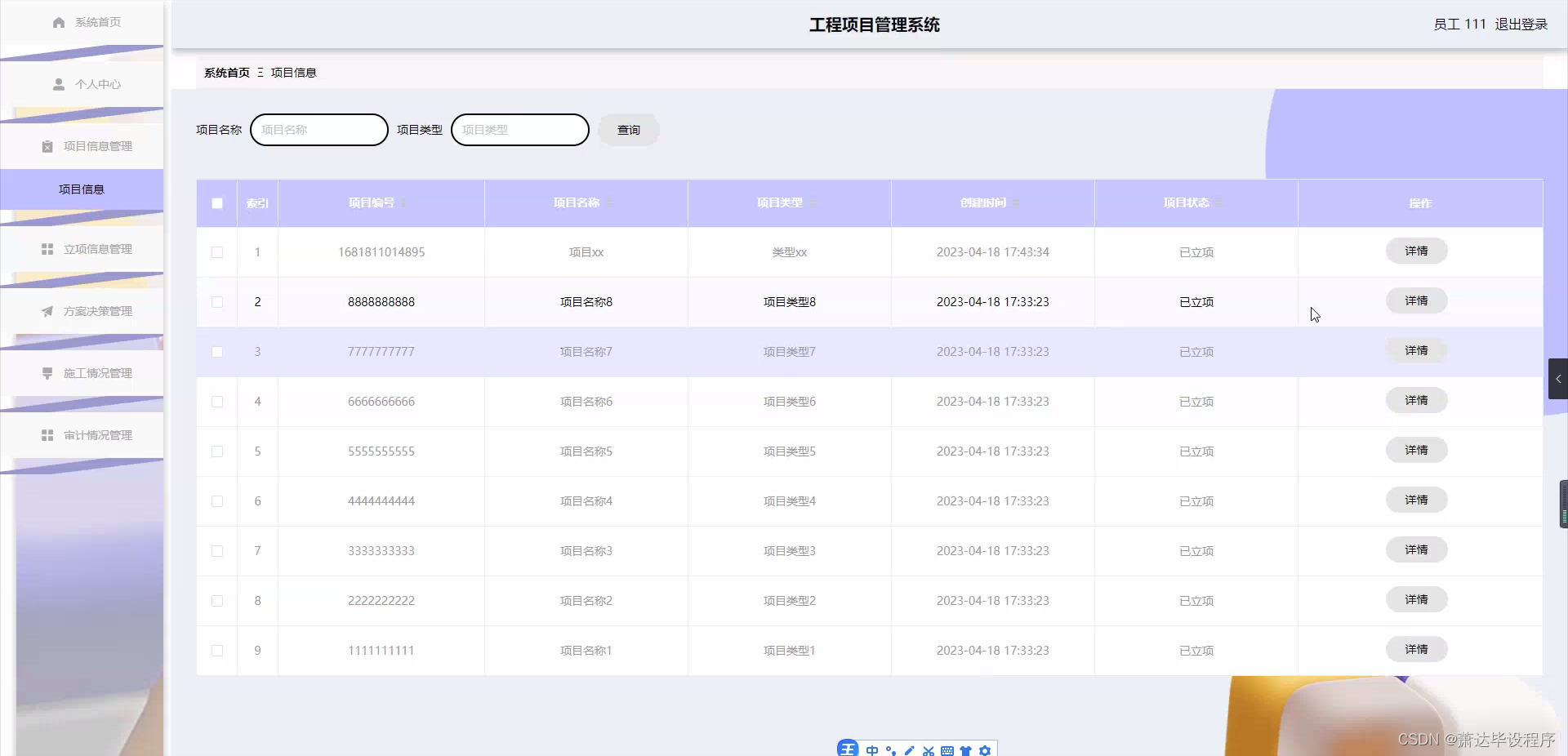Image resolution: width=1568 pixels, height=756 pixels.
Task: Click the timestamp 2023-04-18 17:43:34
Action: coord(993,252)
